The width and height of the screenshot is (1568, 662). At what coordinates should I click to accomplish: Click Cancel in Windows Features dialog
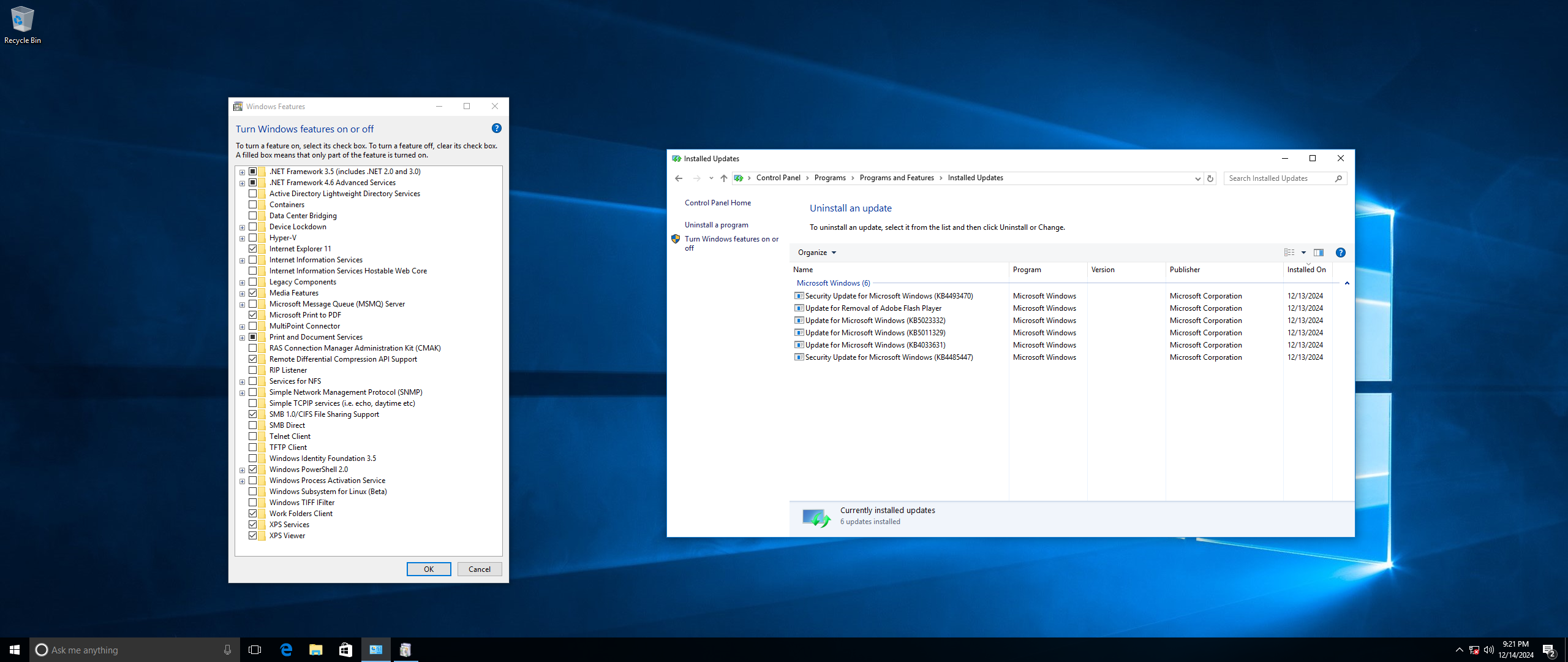pos(479,569)
